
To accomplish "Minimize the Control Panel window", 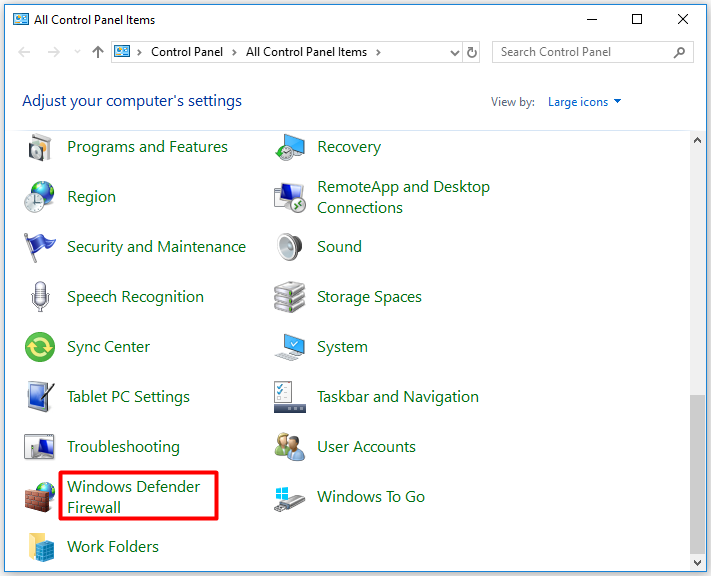I will (592, 20).
